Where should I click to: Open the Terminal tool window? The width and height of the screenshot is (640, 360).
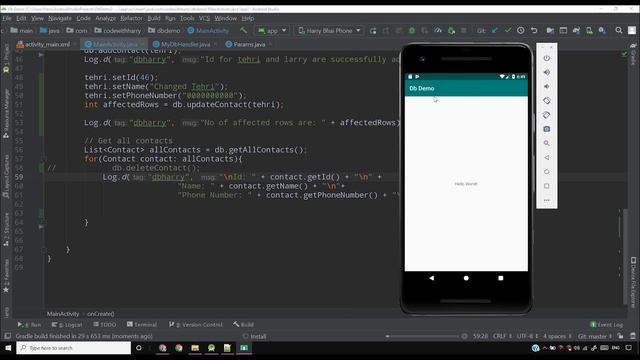pos(142,325)
